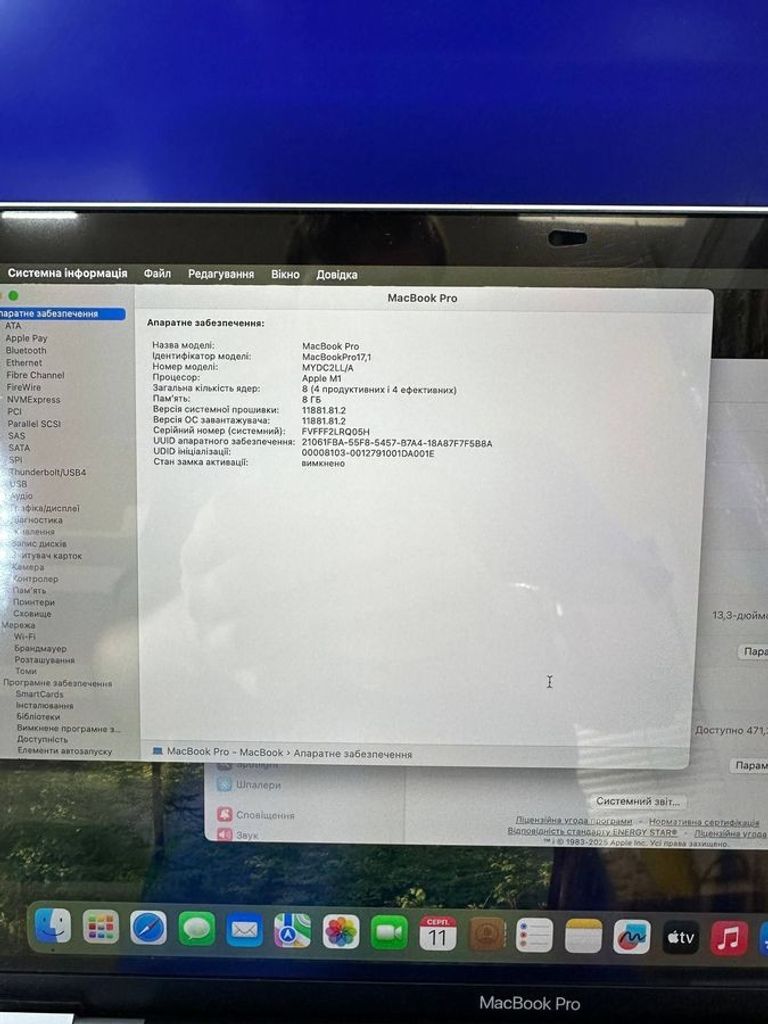Select SmartCards in the sidebar

click(40, 694)
